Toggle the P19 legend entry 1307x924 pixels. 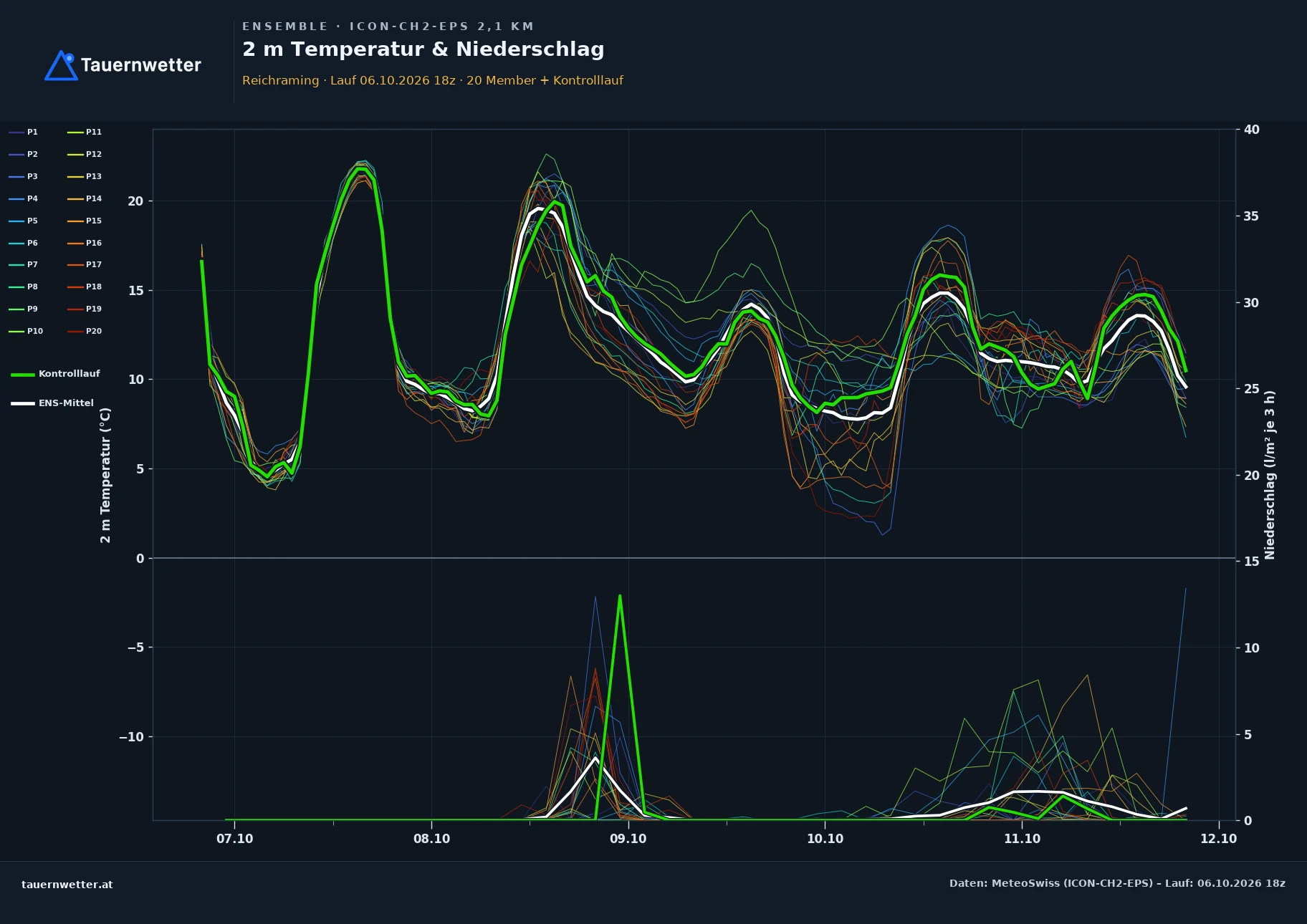[85, 309]
